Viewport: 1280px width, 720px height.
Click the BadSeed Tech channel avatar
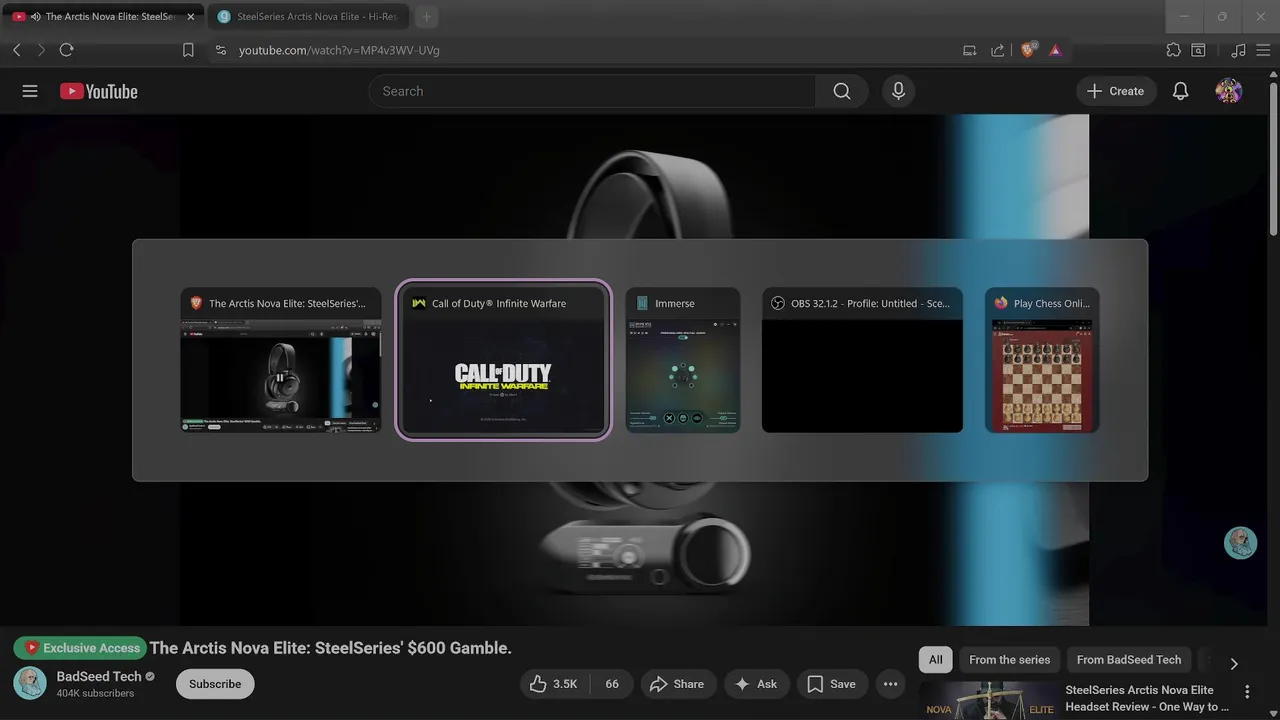tap(30, 684)
